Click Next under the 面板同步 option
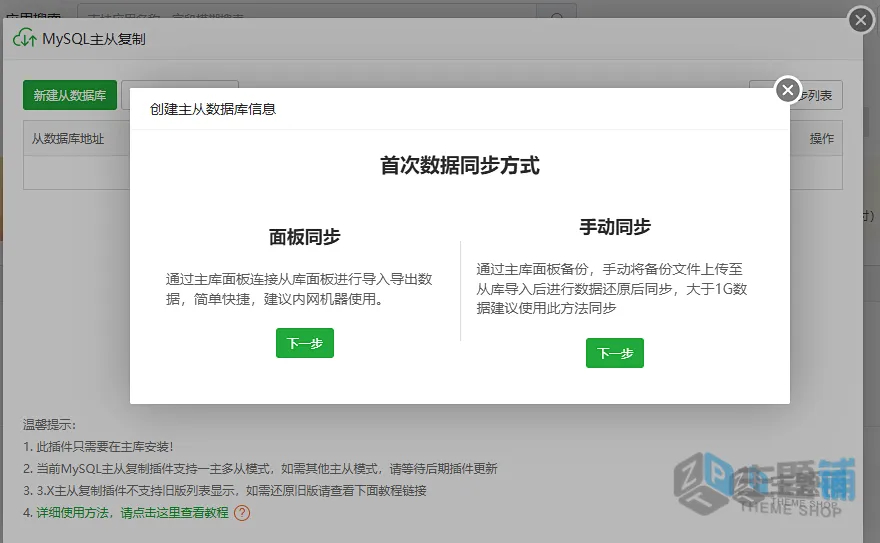Viewport: 880px width, 543px height. pyautogui.click(x=305, y=343)
